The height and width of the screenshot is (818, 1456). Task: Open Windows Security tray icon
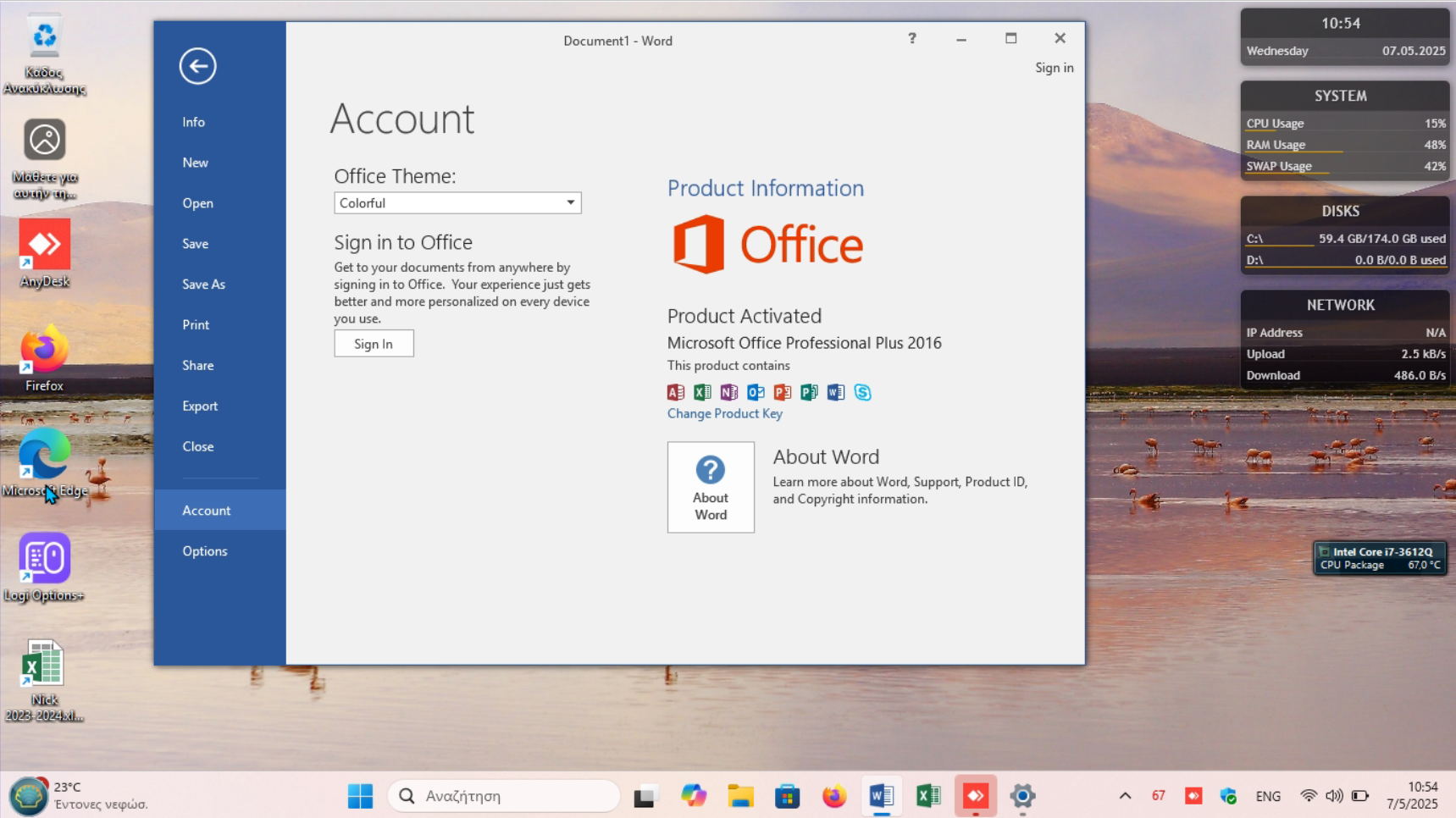(x=1228, y=796)
